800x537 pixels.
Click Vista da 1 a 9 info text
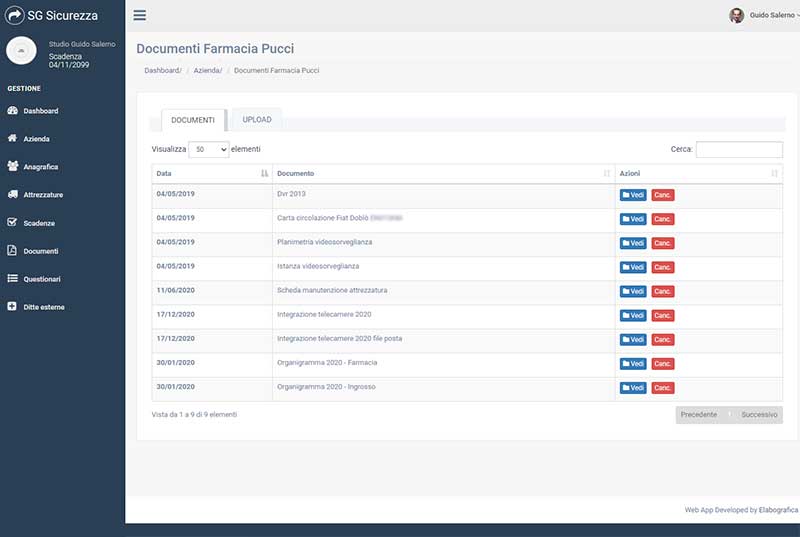coord(194,415)
